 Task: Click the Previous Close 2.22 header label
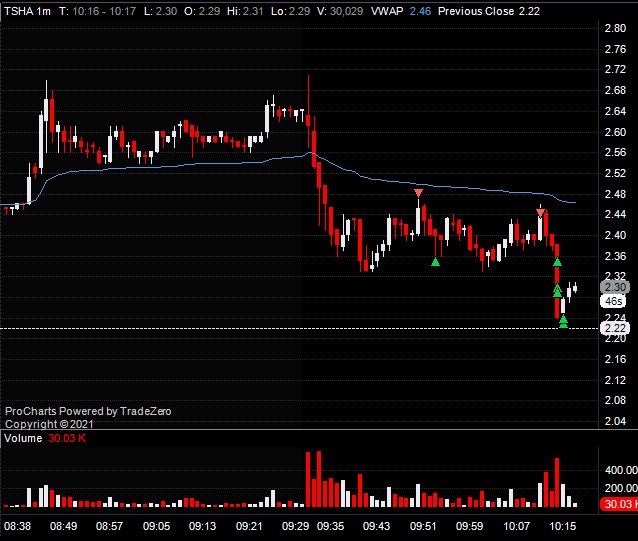(x=489, y=11)
